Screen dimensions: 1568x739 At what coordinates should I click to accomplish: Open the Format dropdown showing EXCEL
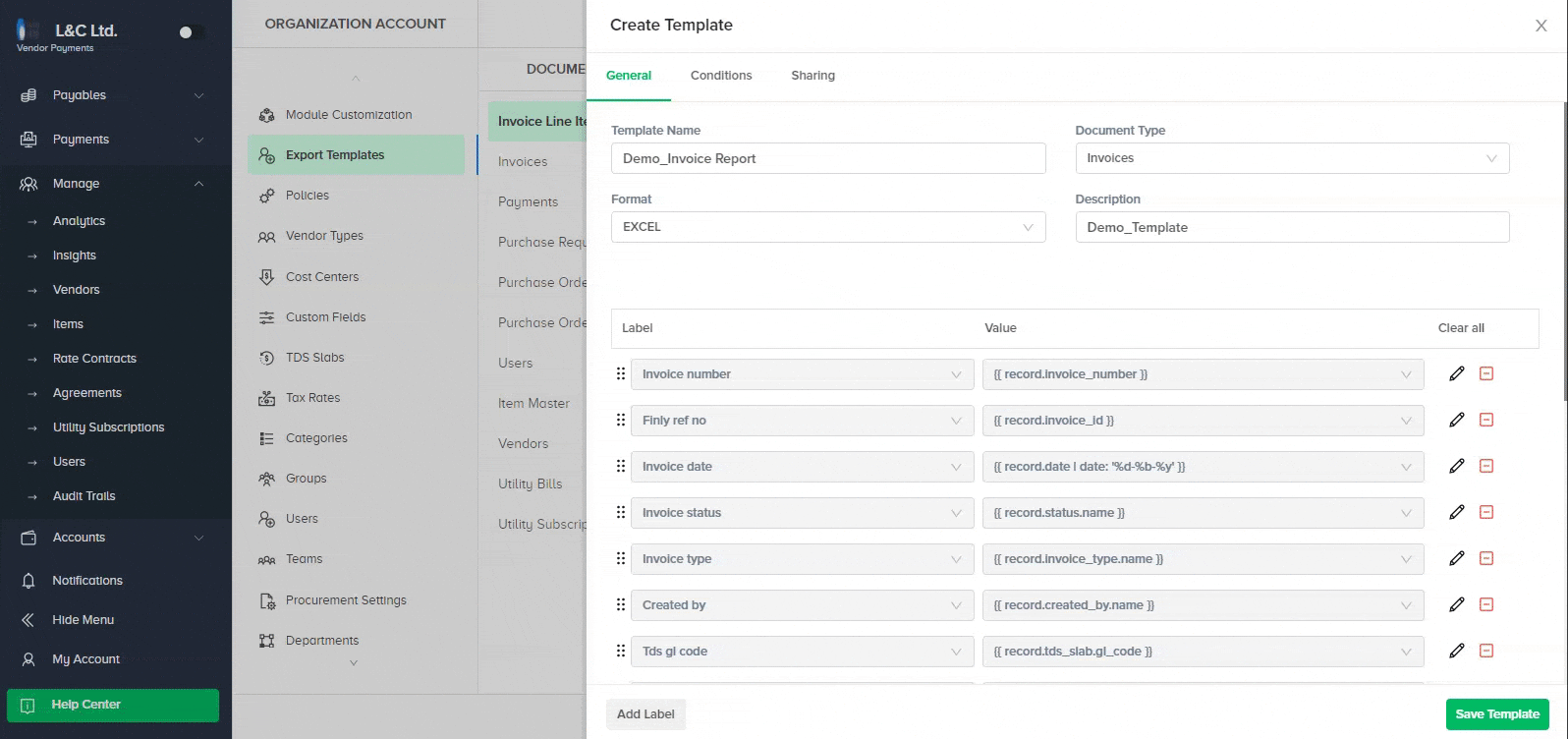click(x=828, y=227)
